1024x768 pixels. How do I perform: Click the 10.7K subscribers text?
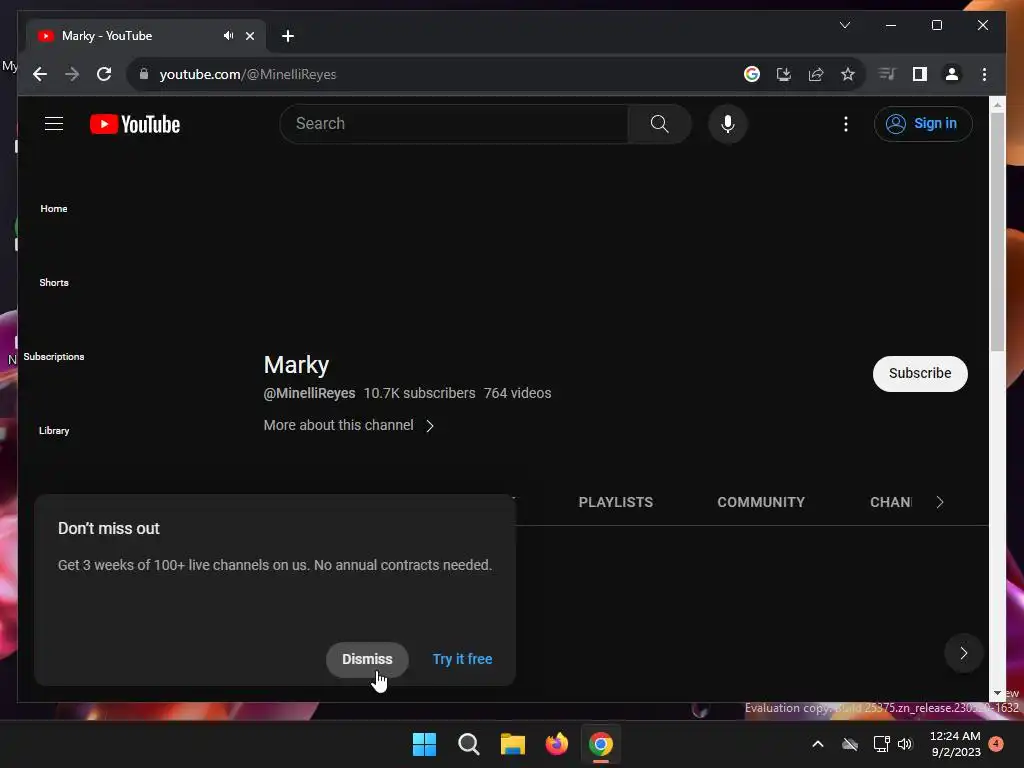coord(419,393)
